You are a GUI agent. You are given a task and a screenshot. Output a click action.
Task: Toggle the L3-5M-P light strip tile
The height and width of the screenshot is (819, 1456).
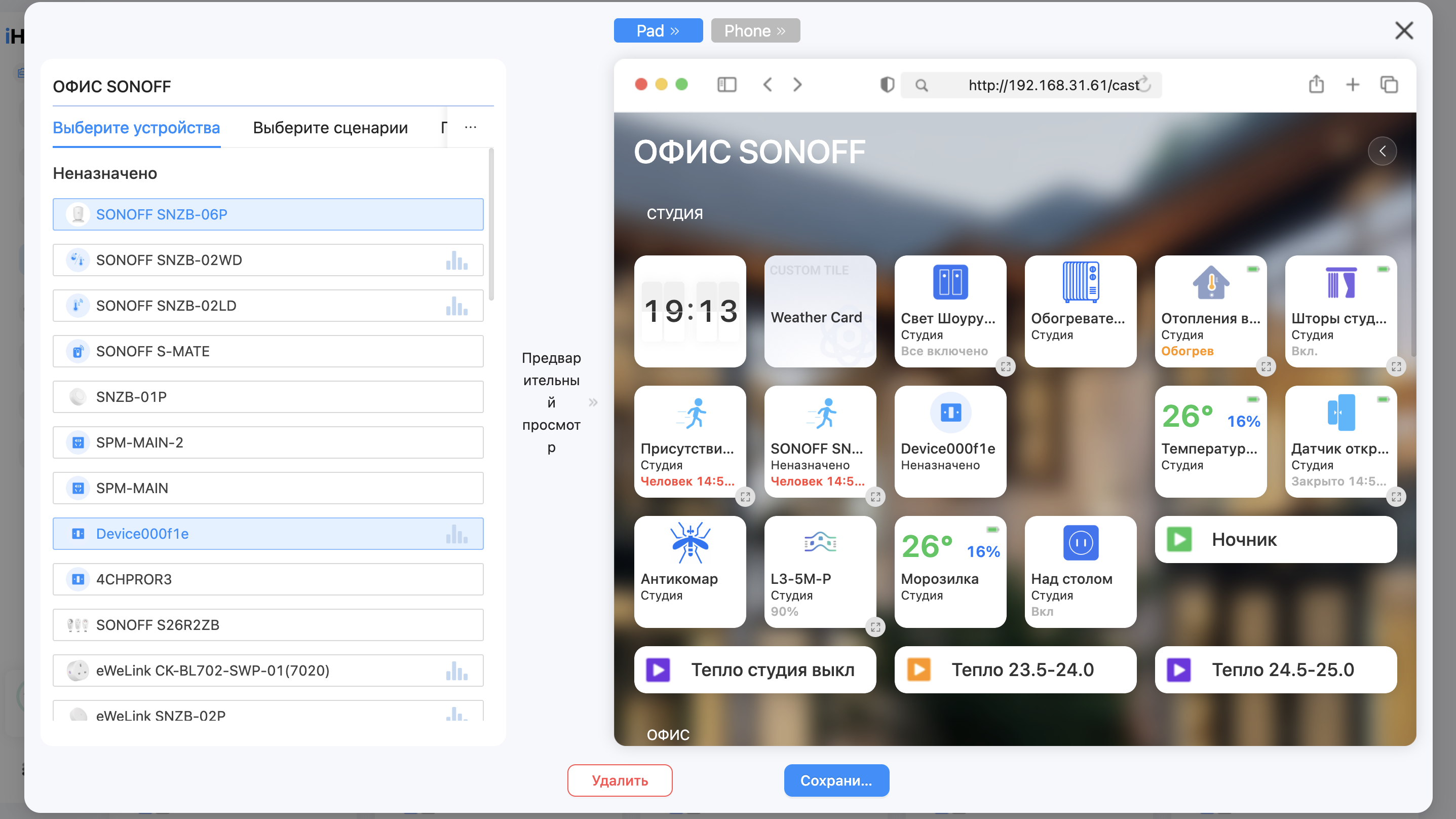pyautogui.click(x=820, y=572)
